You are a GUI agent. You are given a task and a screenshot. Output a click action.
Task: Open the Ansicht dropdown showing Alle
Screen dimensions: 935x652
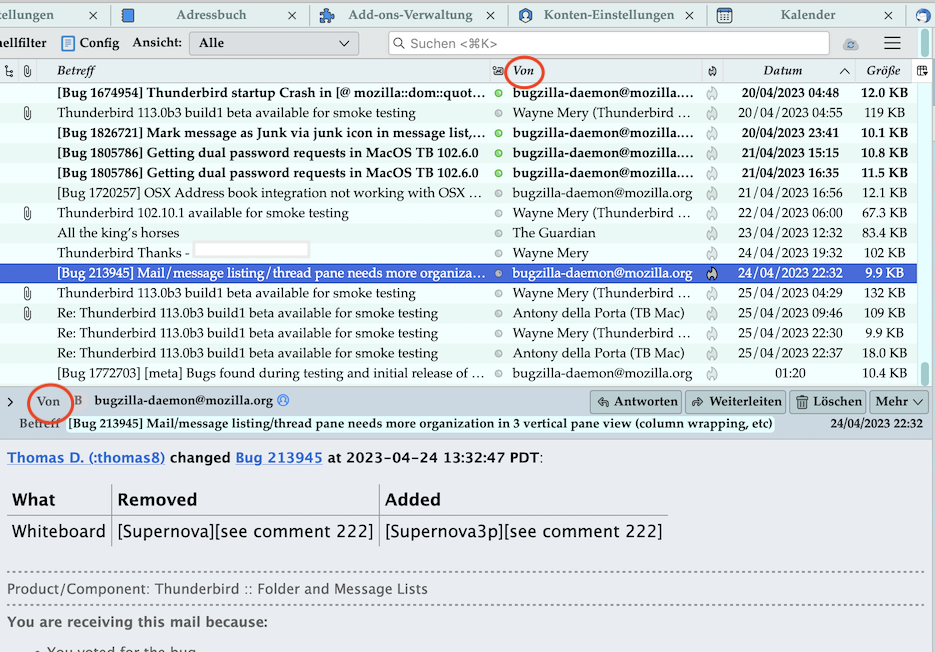[x=274, y=43]
